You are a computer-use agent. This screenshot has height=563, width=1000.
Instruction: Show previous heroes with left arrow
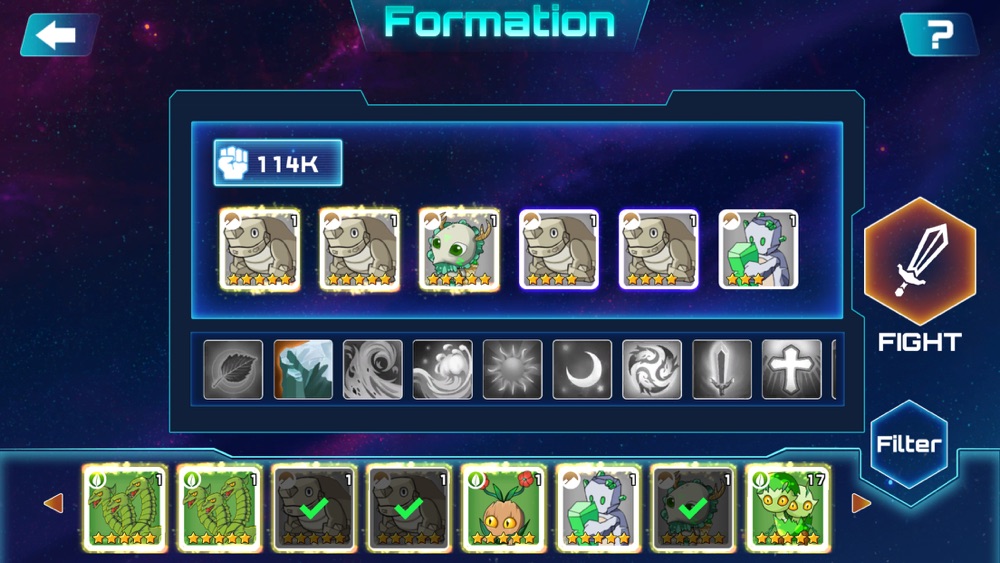(x=54, y=503)
